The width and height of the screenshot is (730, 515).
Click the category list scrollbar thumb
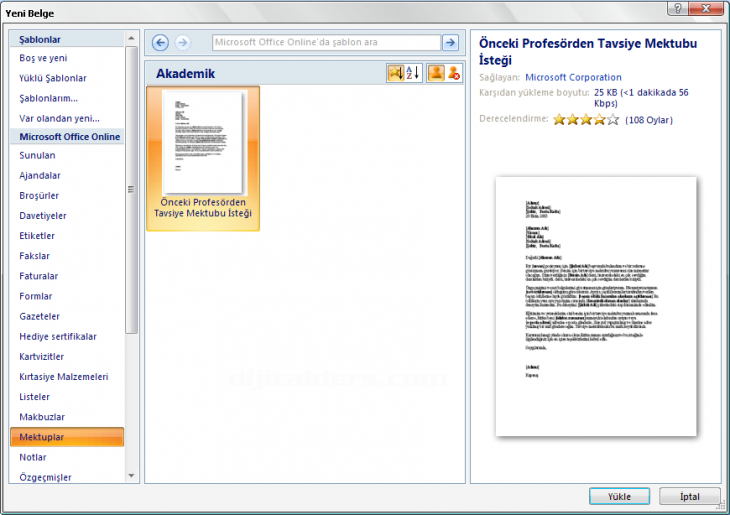point(131,190)
